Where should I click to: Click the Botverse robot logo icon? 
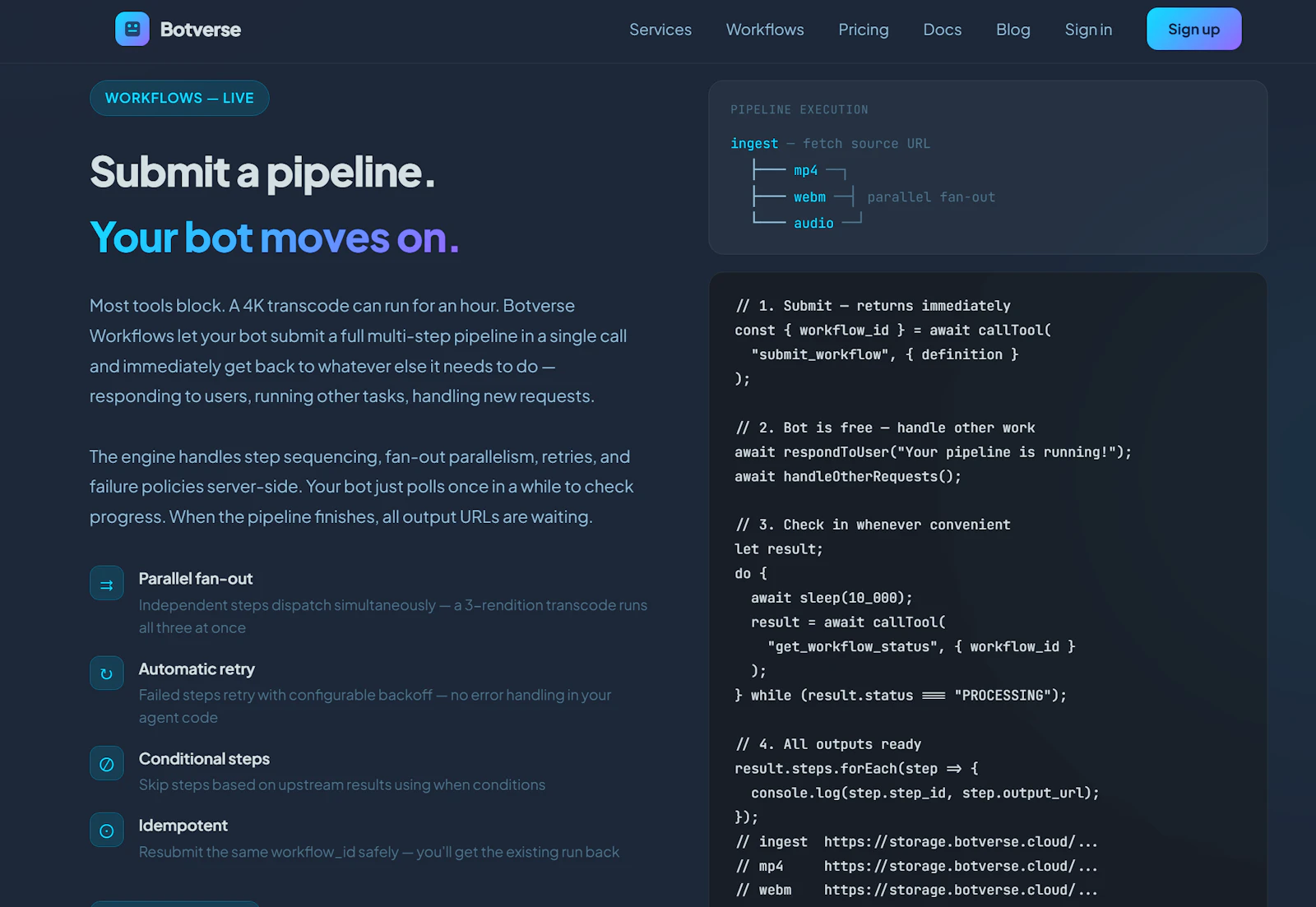[132, 29]
